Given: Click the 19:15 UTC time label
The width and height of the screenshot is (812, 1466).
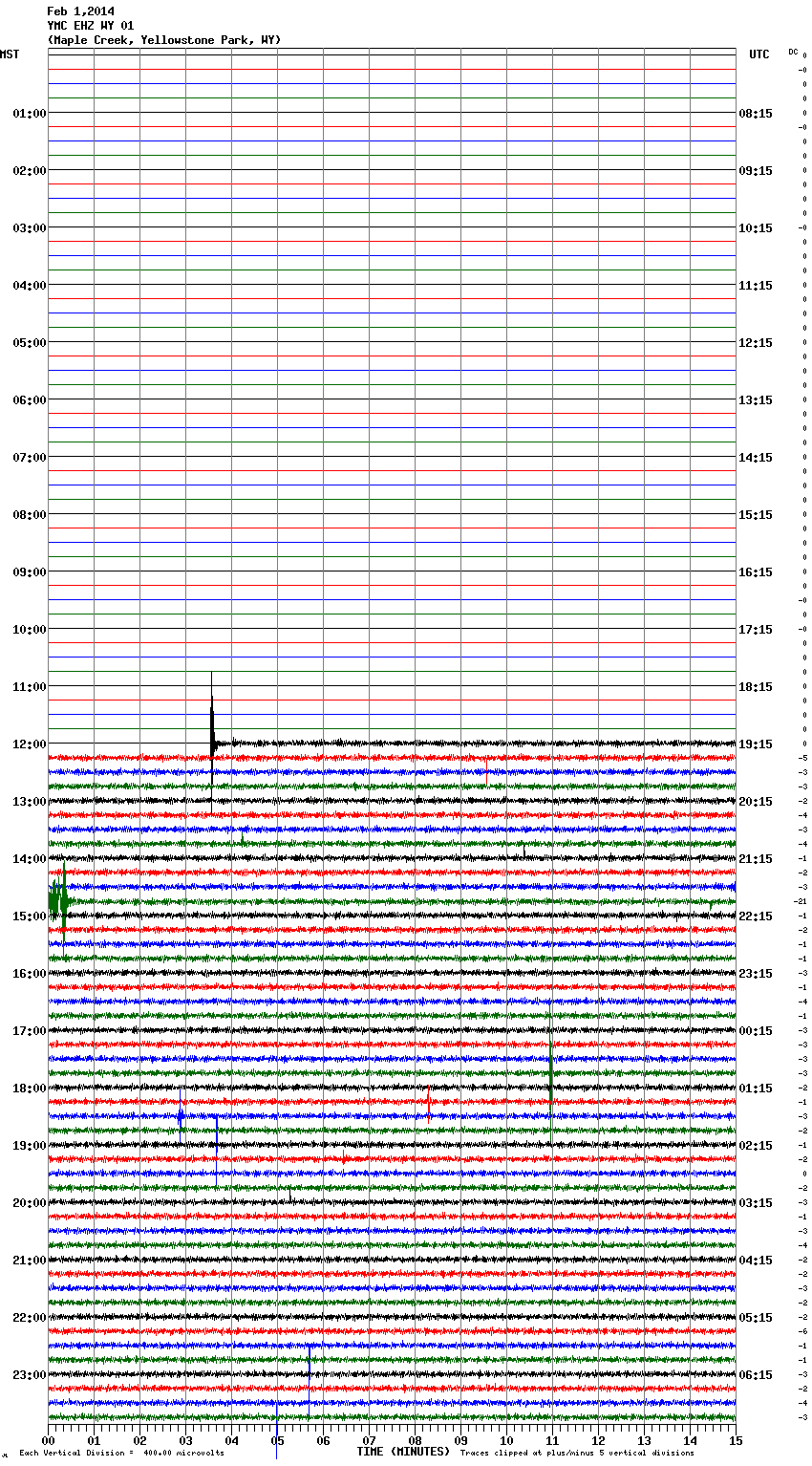Looking at the screenshot, I should click(756, 744).
